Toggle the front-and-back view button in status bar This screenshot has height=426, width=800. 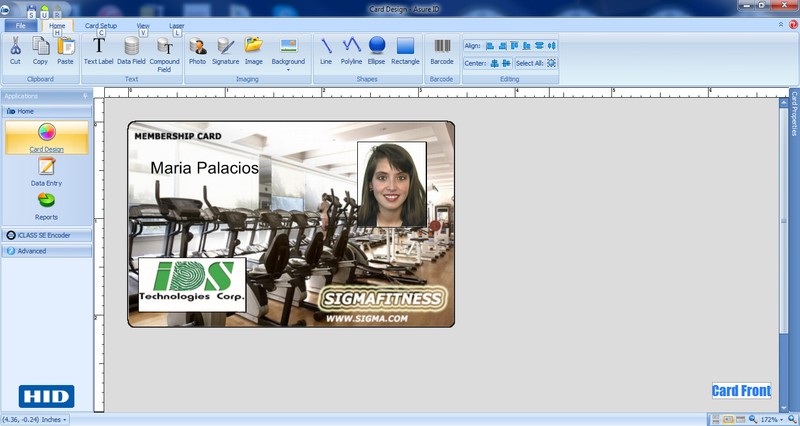[x=715, y=420]
